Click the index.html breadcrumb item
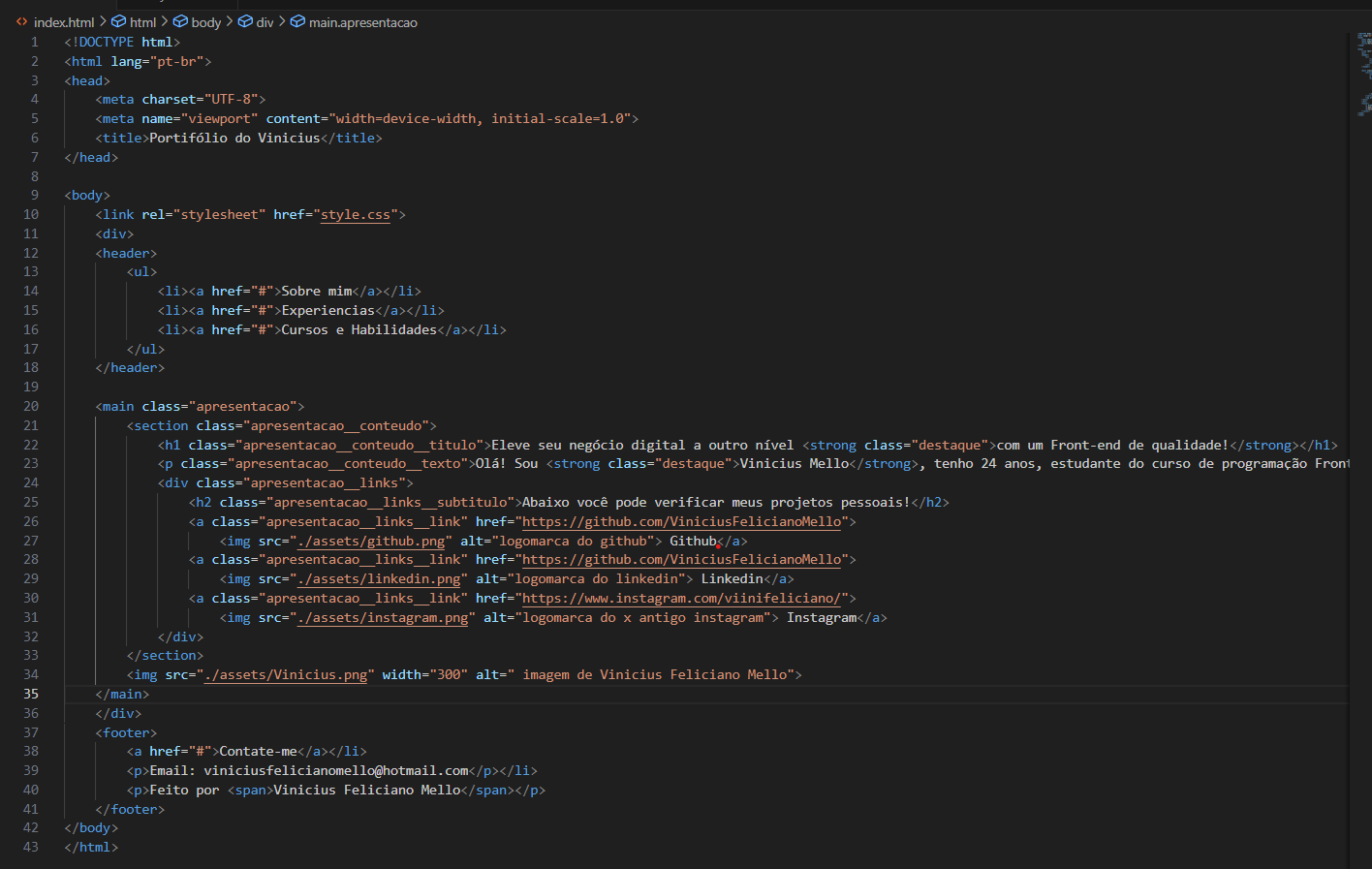Screen dimensions: 1372x869 (64, 22)
